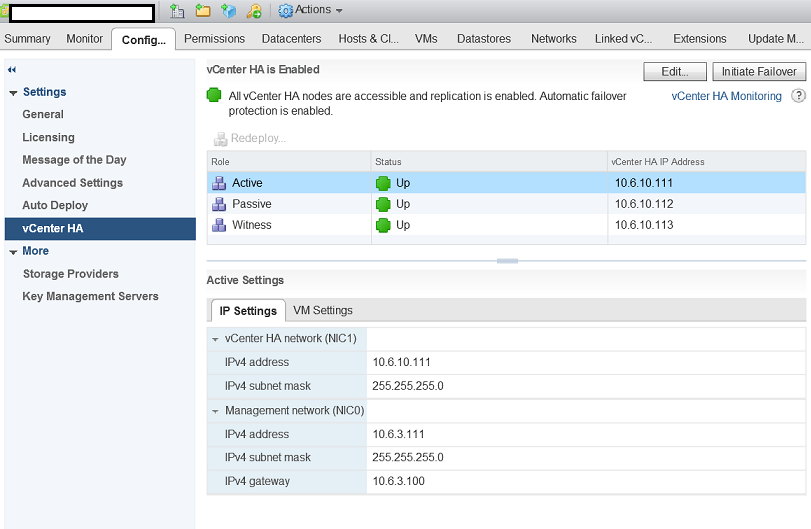The width and height of the screenshot is (811, 529).
Task: Collapse the left navigator with double-arrow icon
Action: [x=12, y=70]
